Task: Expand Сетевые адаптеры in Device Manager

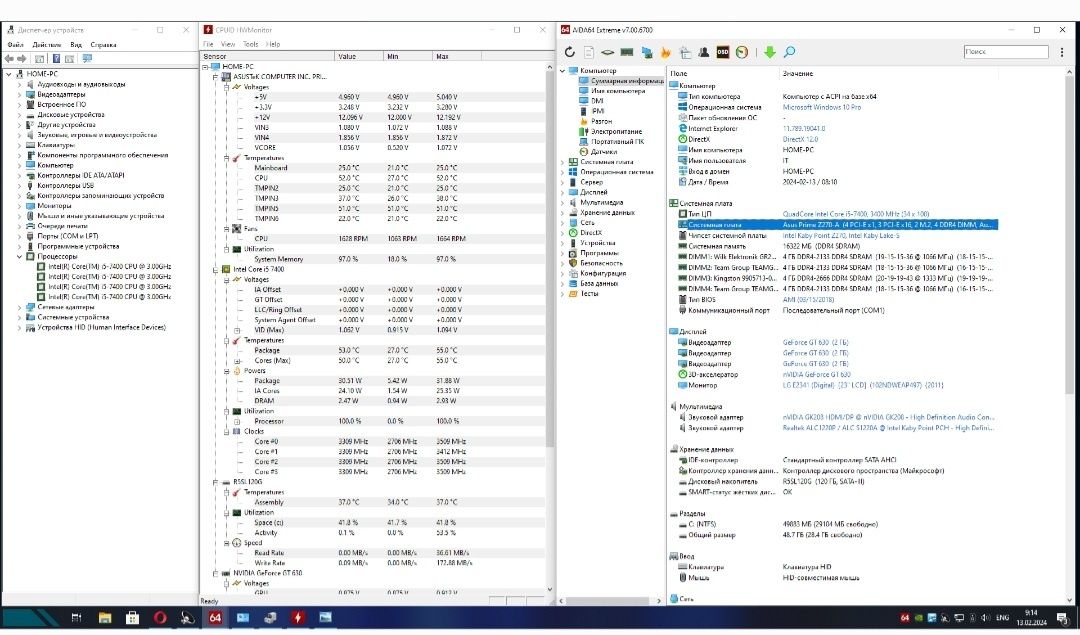Action: point(19,307)
